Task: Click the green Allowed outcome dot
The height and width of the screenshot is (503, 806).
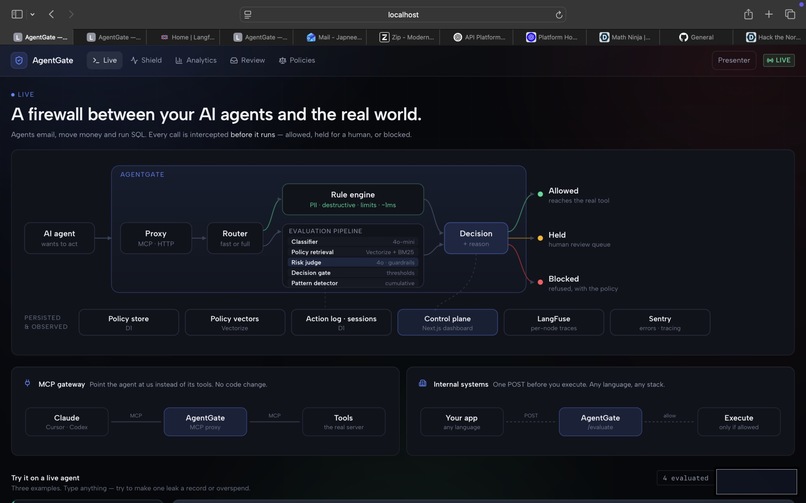Action: pos(540,194)
